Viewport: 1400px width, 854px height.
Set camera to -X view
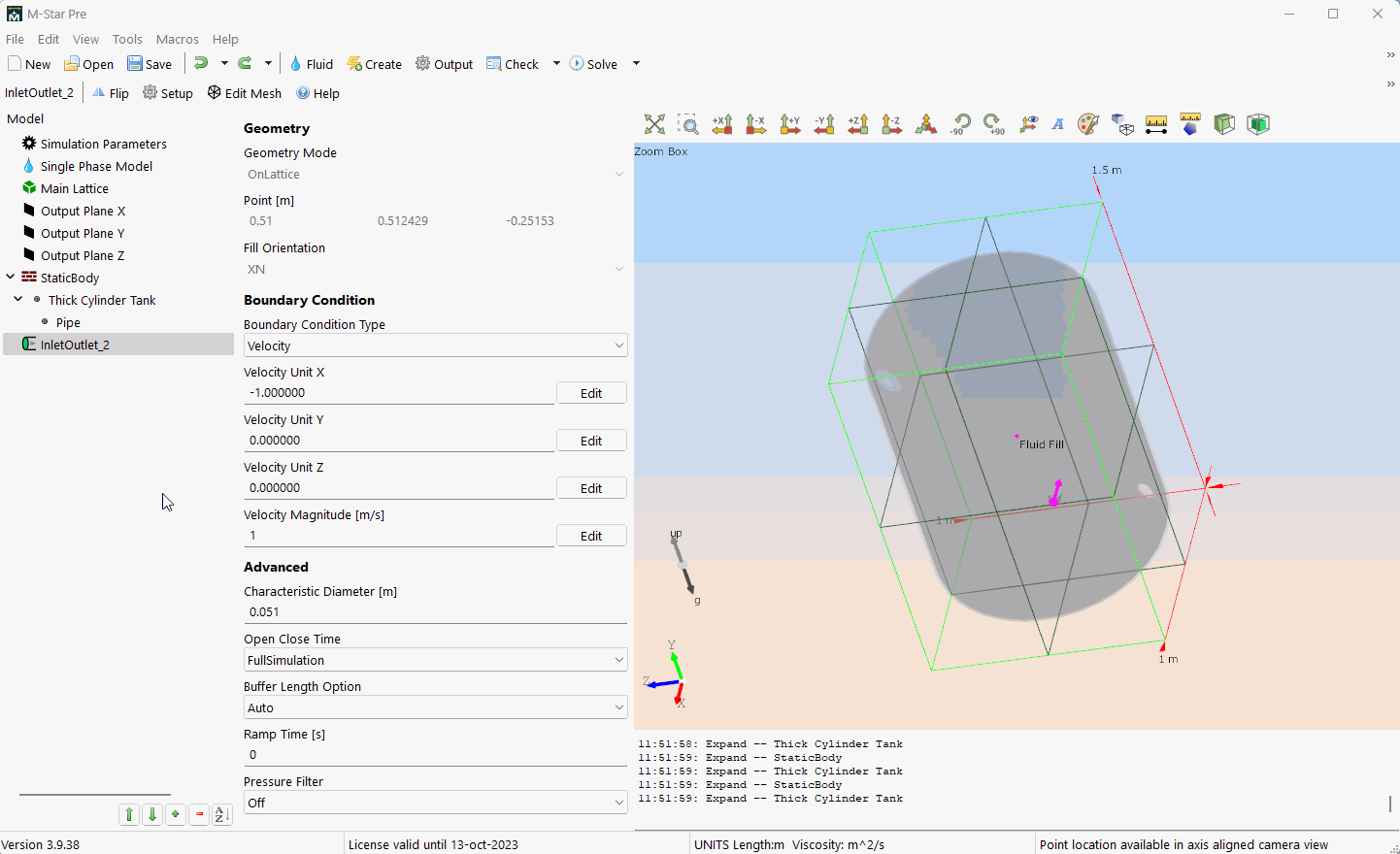coord(756,124)
